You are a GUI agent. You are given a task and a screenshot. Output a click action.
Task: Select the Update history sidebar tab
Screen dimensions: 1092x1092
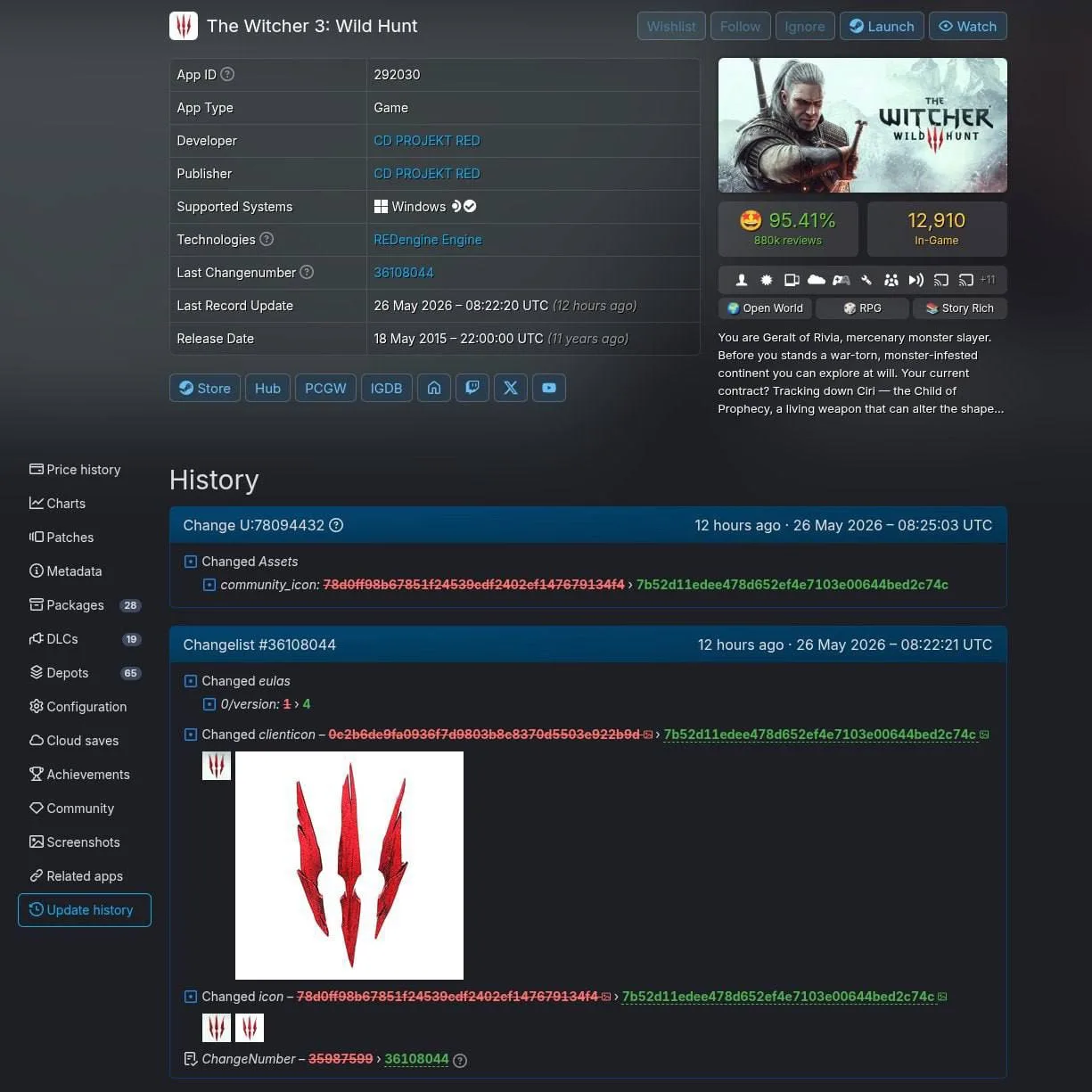[85, 910]
